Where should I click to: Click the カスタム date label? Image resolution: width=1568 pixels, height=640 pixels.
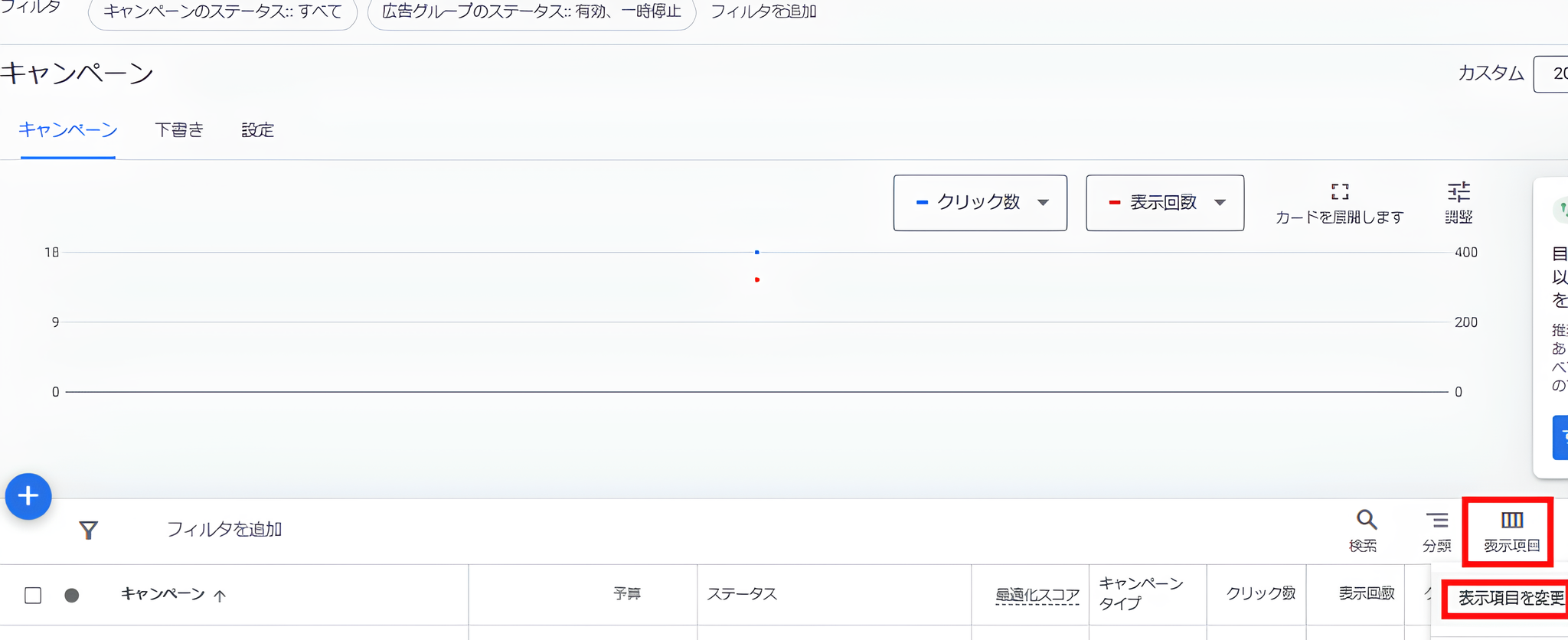point(1491,73)
